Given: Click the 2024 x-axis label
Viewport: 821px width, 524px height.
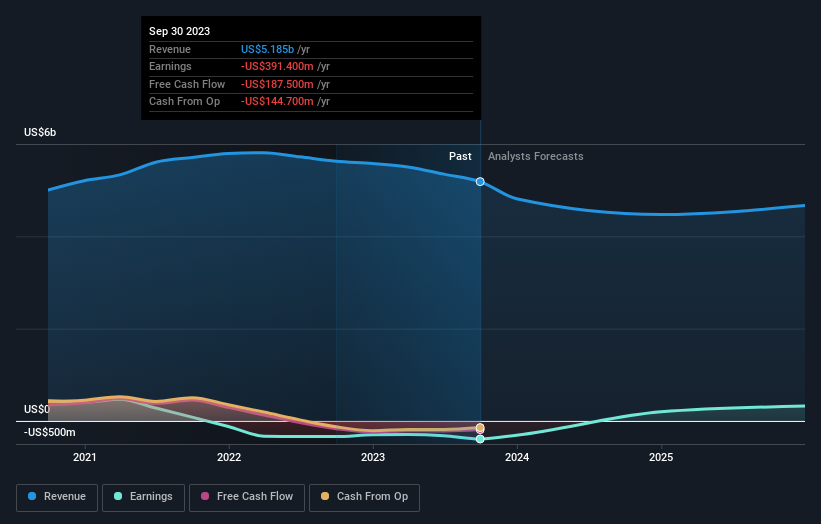Looking at the screenshot, I should coord(517,458).
